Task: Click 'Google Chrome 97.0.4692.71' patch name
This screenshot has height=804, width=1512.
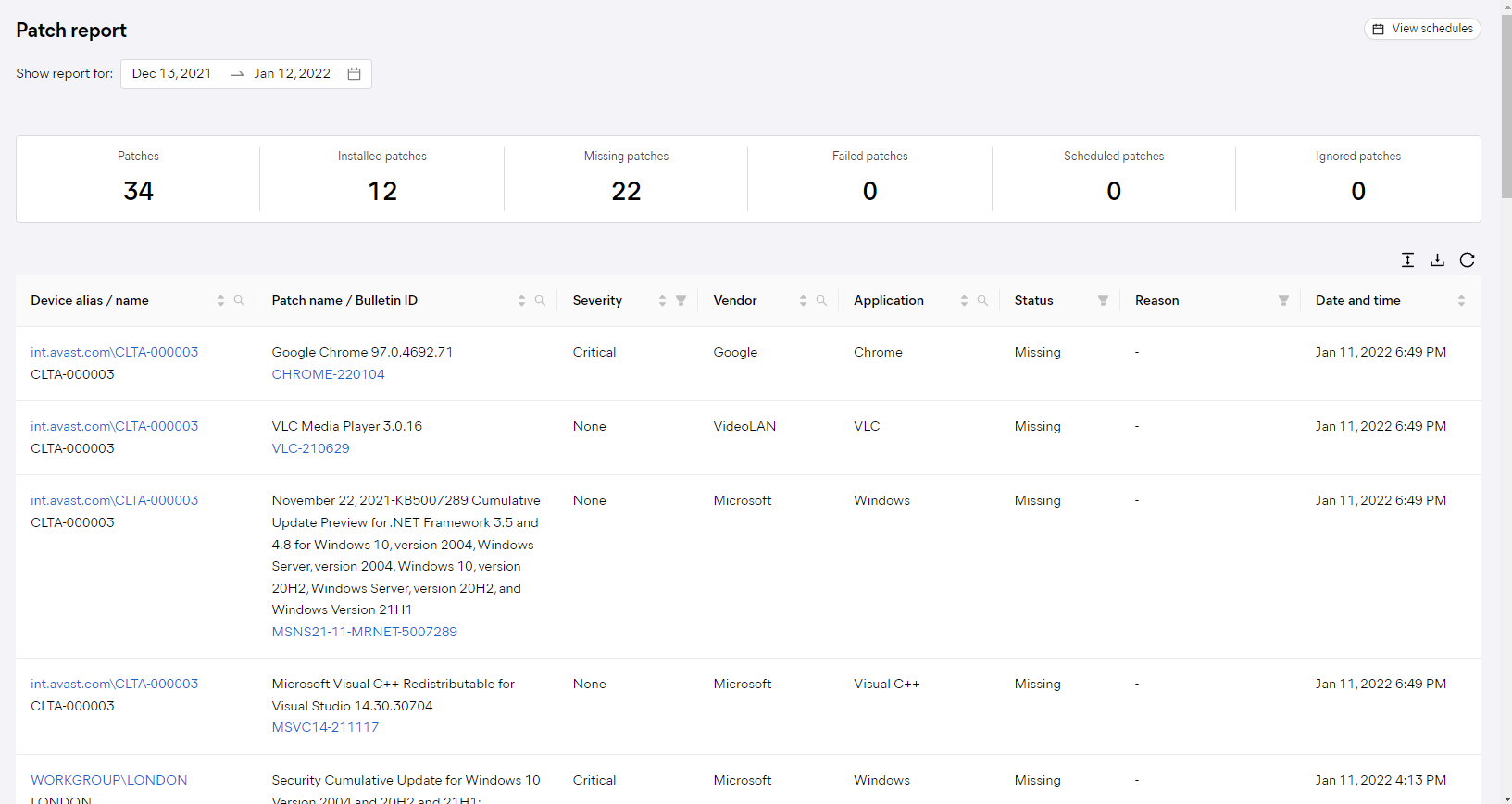Action: [362, 352]
